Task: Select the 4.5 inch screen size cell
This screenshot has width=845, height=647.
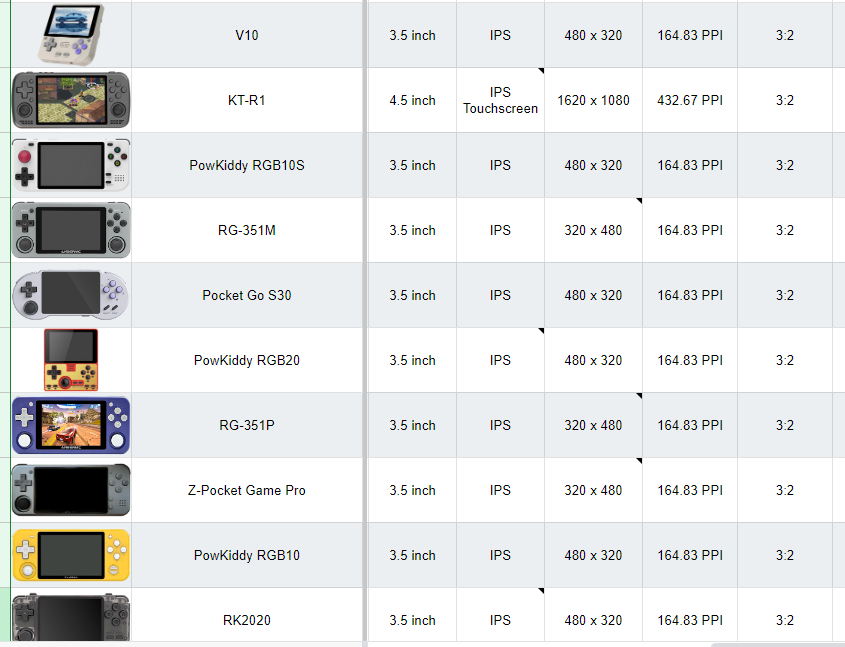Action: 412,100
